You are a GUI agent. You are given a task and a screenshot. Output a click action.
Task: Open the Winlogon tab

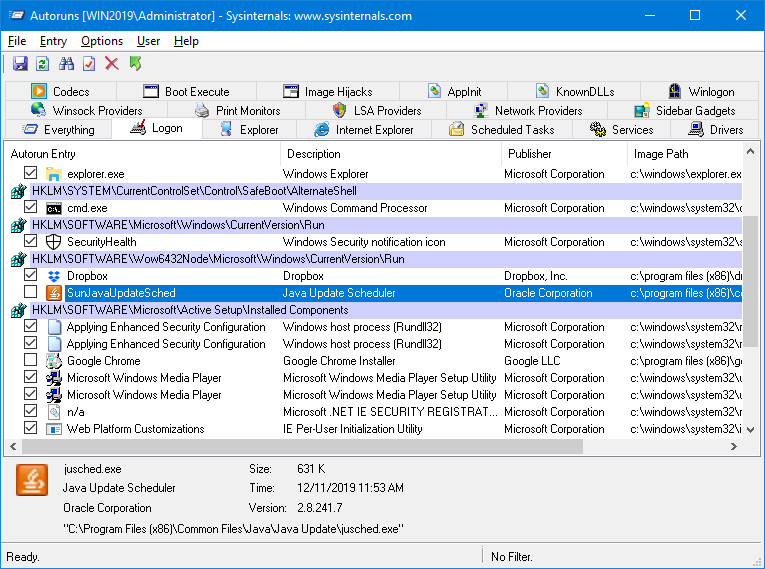[701, 92]
